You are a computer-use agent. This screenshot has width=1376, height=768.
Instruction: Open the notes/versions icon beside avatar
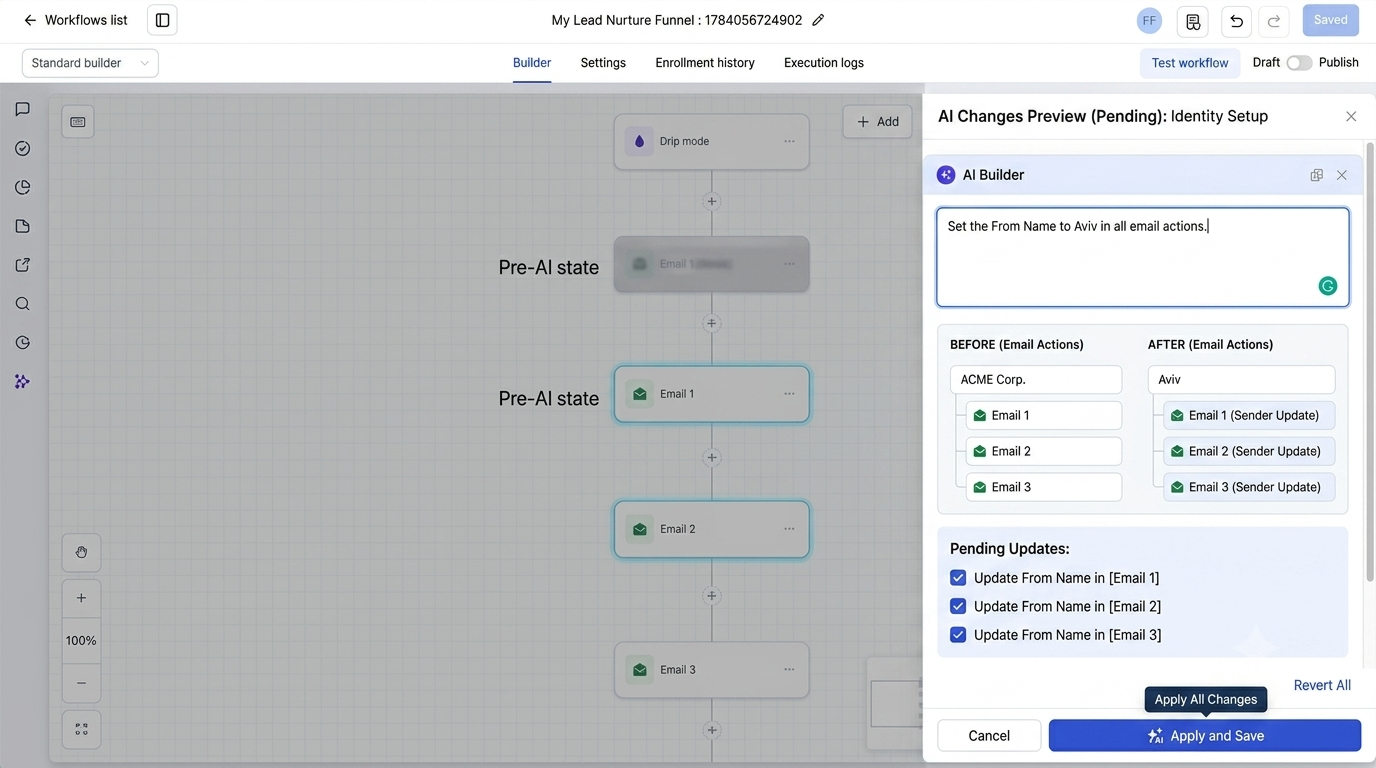coord(1192,21)
